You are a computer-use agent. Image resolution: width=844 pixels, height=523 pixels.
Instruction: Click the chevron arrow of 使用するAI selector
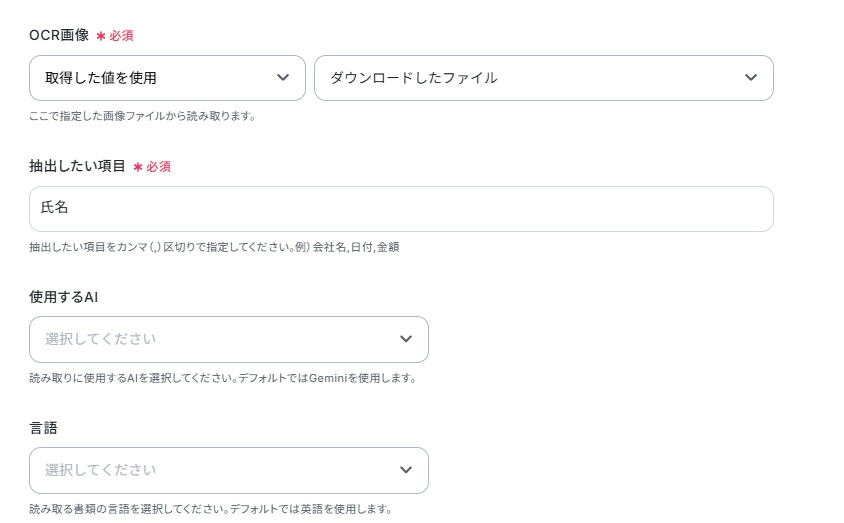click(406, 339)
